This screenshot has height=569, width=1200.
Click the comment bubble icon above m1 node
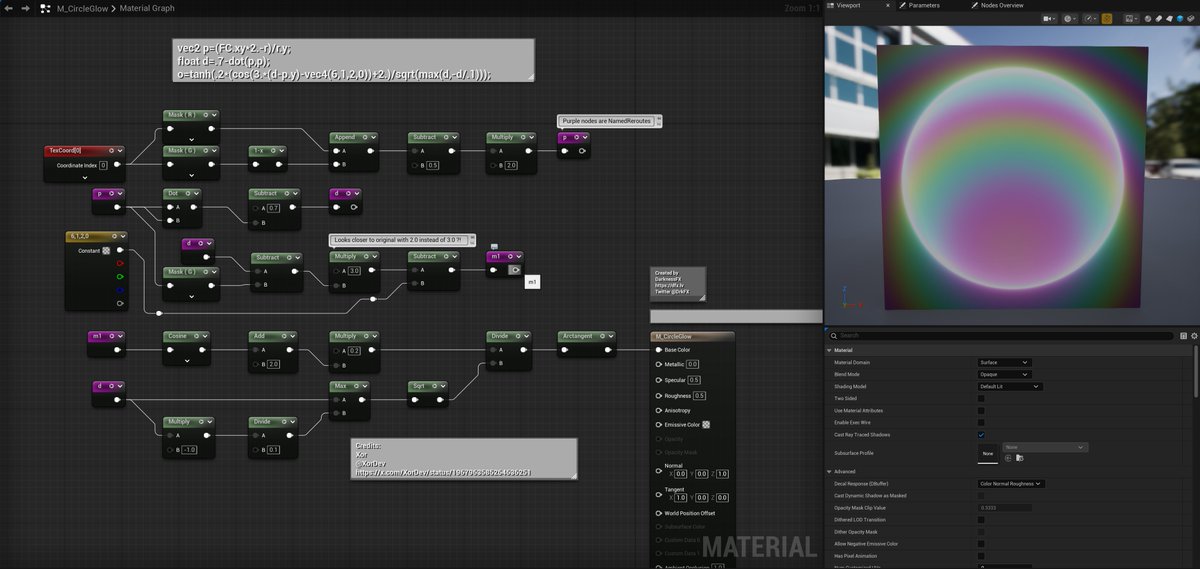coord(494,245)
